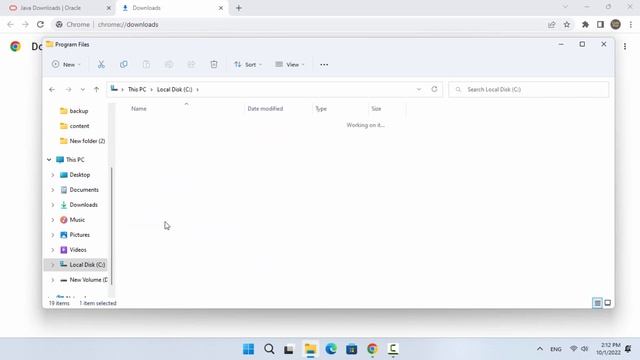Click the Delete trash icon in toolbar
The image size is (640, 360).
coord(214,64)
